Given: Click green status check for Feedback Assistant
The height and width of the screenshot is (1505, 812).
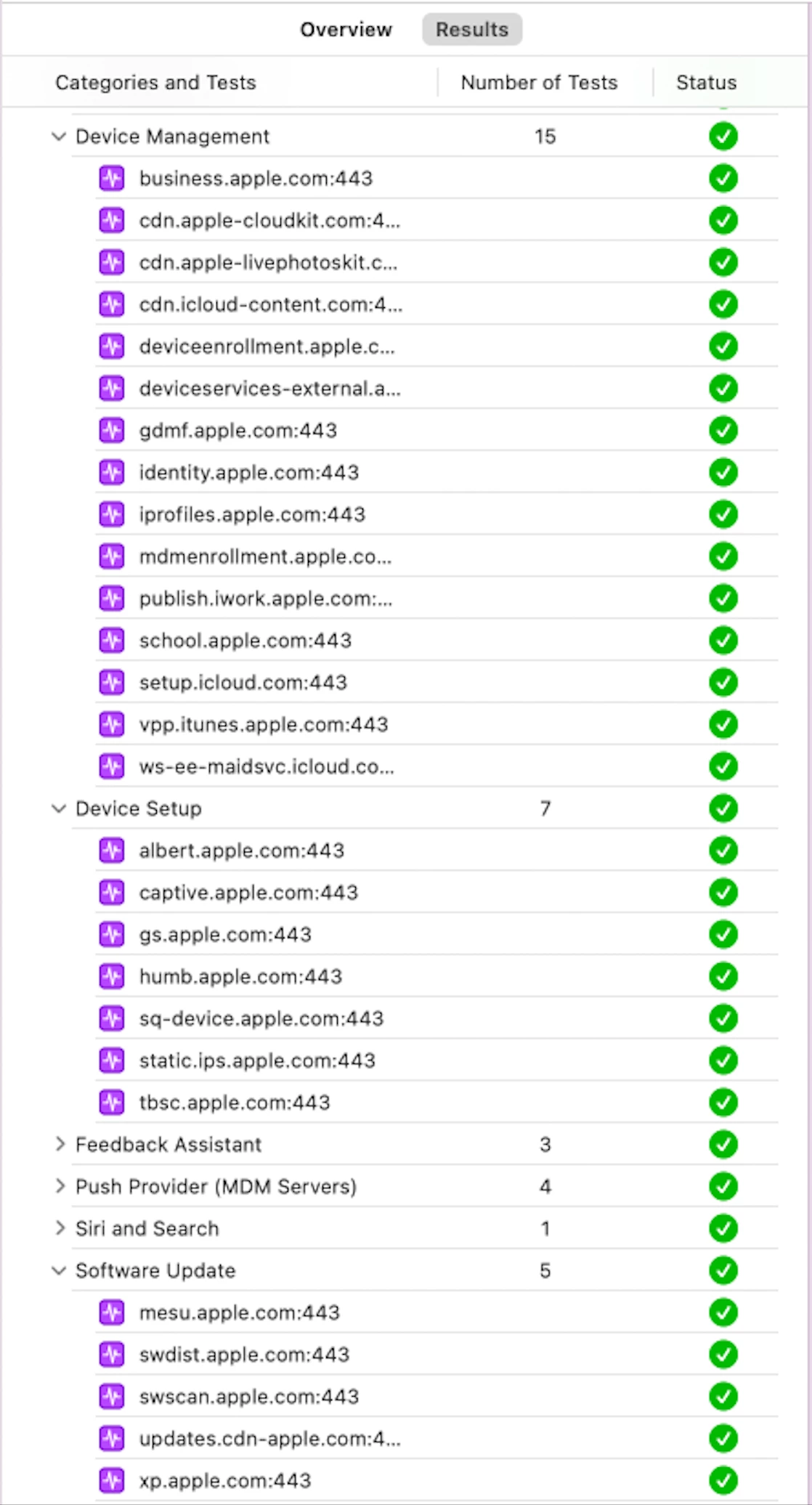Looking at the screenshot, I should tap(723, 1145).
